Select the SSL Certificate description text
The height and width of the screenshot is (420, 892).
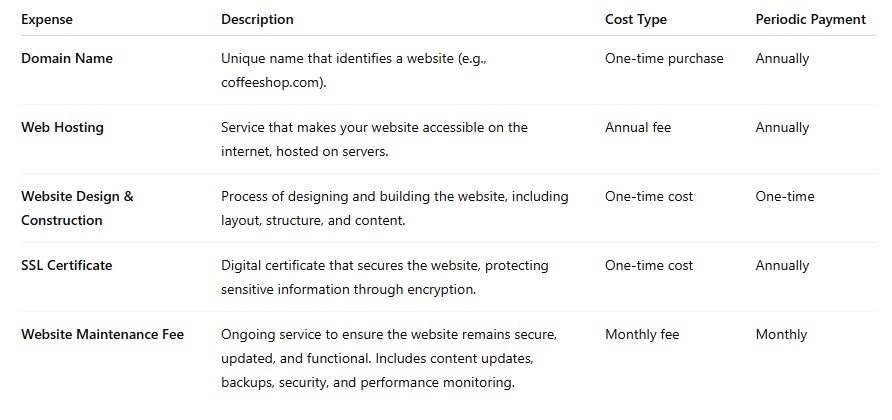[x=385, y=277]
